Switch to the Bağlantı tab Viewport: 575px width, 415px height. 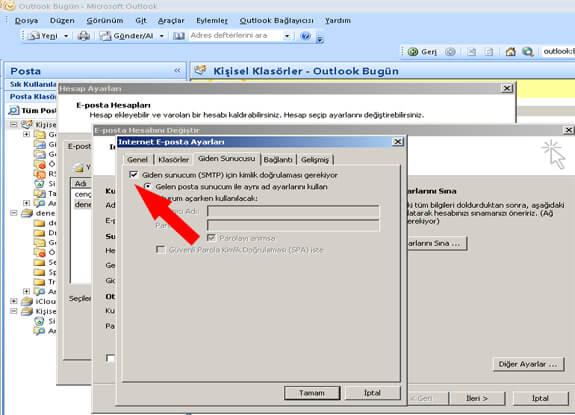click(x=278, y=159)
